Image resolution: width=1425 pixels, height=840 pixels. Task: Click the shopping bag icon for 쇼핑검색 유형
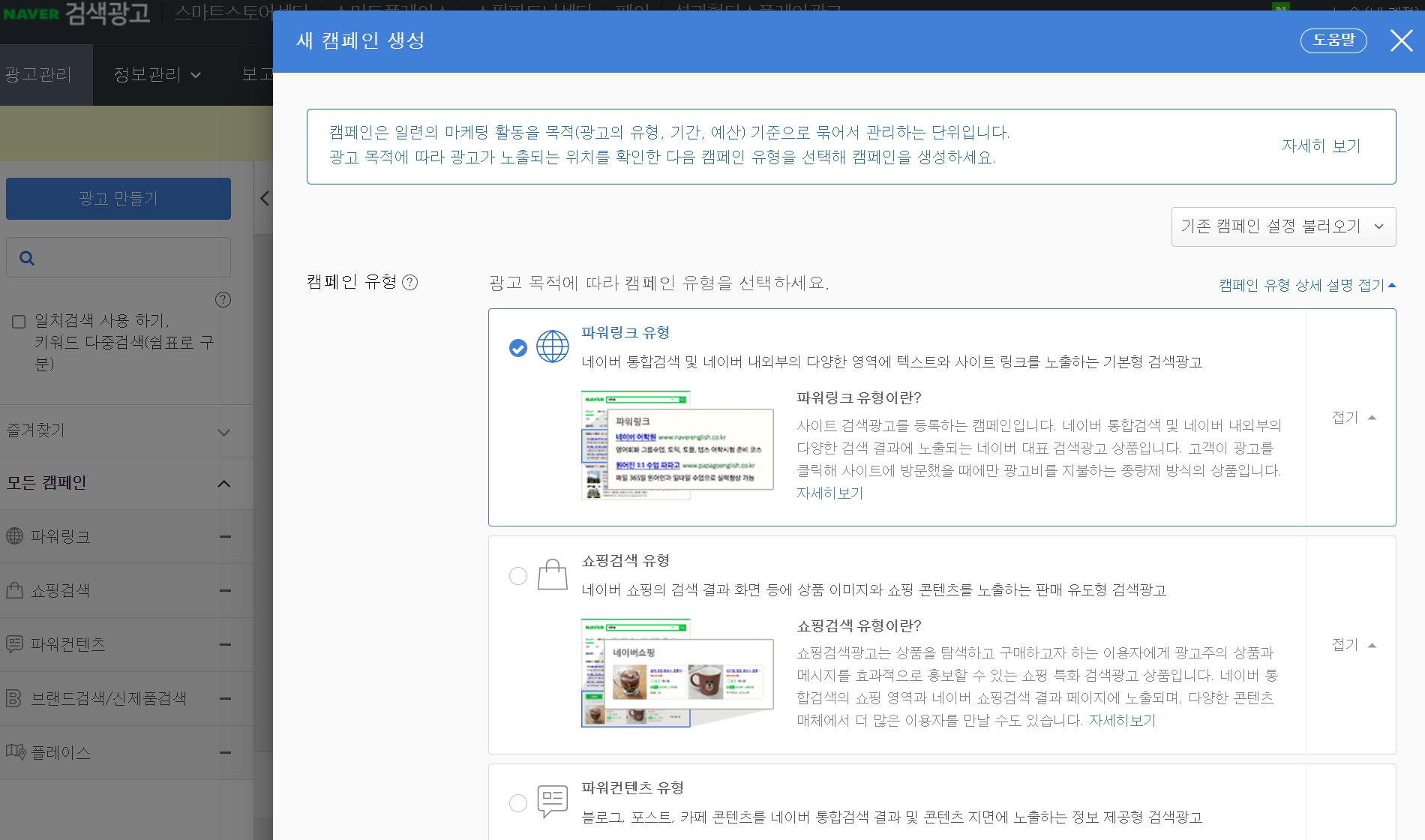point(553,574)
